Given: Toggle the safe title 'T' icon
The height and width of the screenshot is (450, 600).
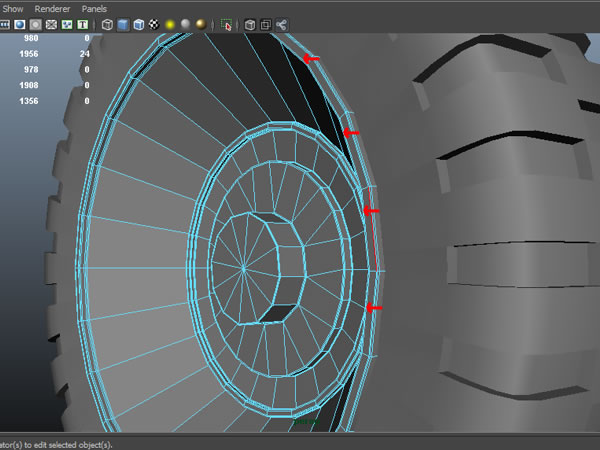Looking at the screenshot, I should click(x=82, y=25).
